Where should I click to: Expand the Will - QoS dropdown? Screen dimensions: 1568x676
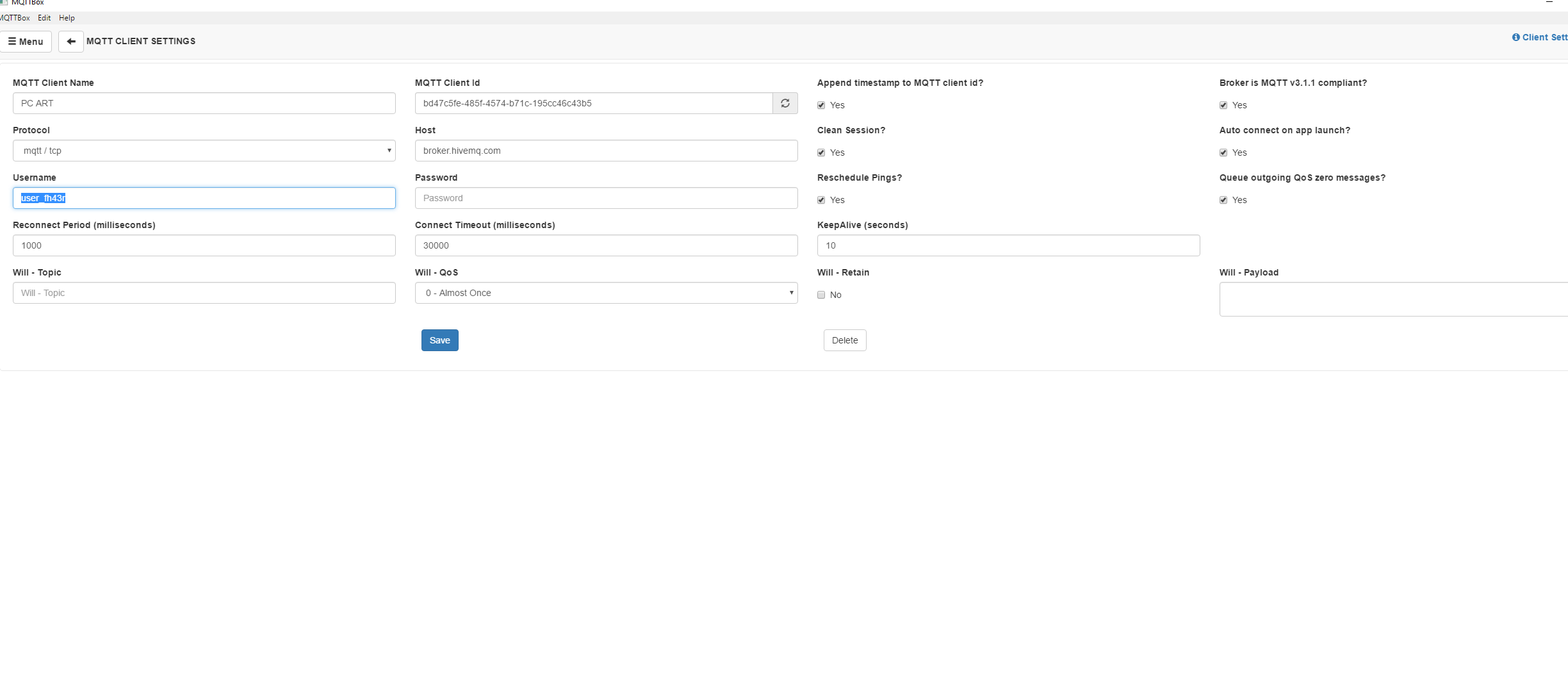(606, 293)
